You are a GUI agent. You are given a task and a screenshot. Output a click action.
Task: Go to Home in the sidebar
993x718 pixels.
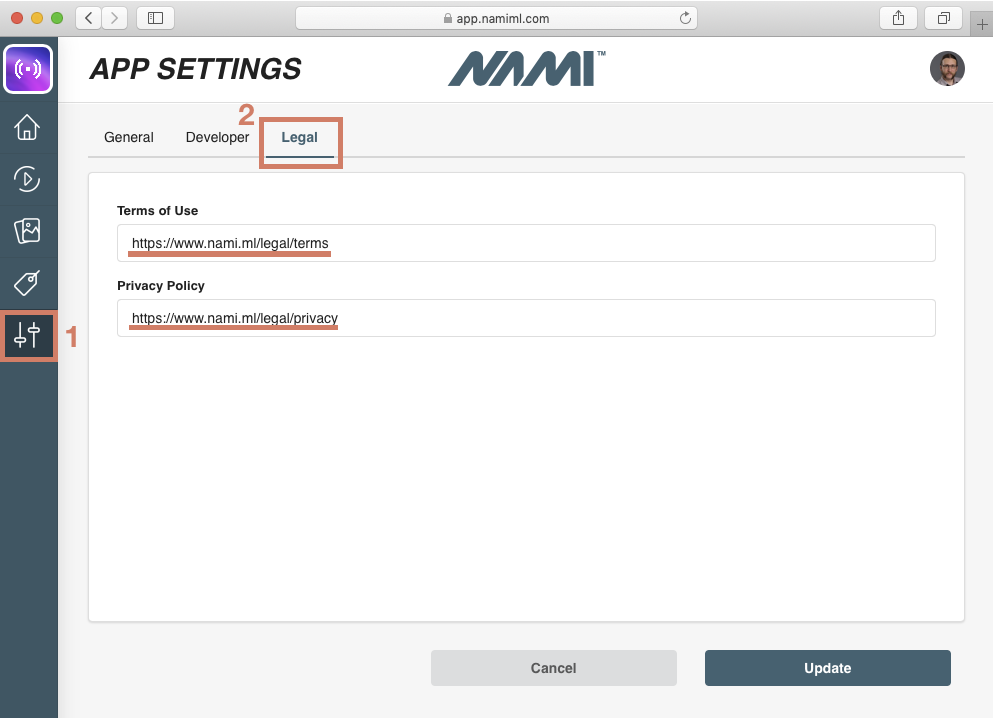pyautogui.click(x=27, y=127)
